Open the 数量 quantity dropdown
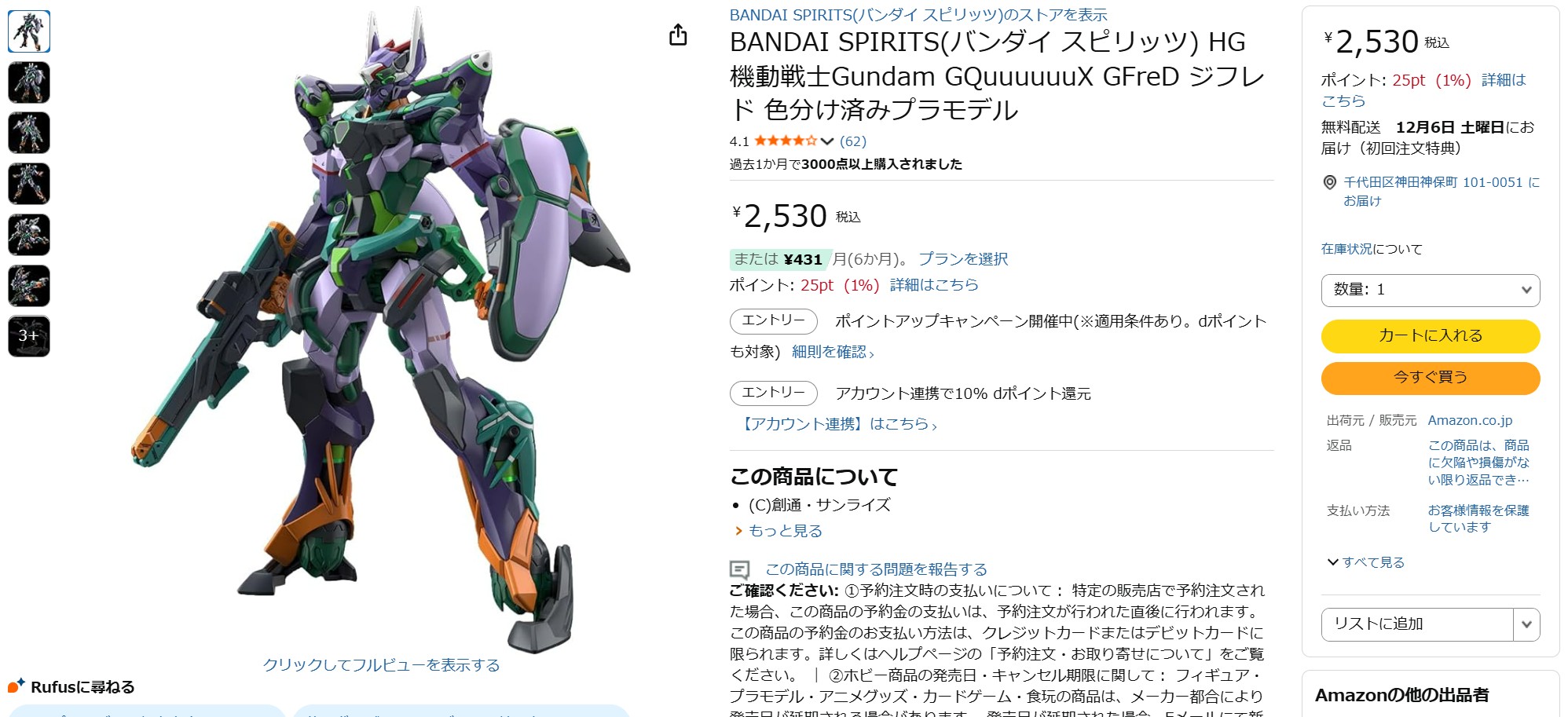 [x=1431, y=290]
